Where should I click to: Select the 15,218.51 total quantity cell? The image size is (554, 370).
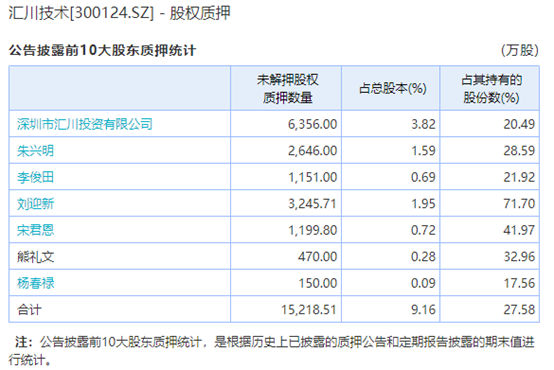[286, 310]
